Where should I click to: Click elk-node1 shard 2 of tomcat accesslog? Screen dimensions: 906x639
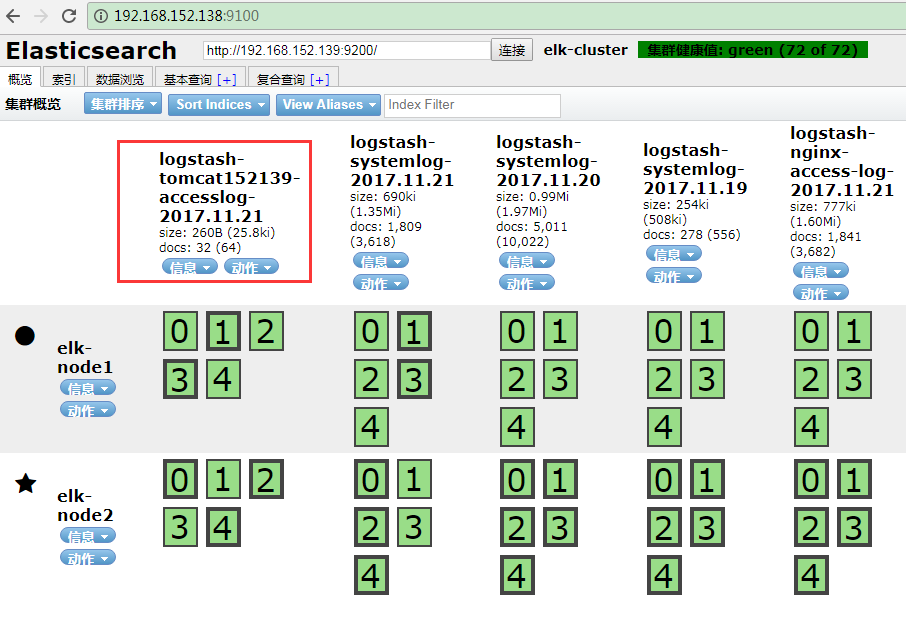tap(266, 331)
